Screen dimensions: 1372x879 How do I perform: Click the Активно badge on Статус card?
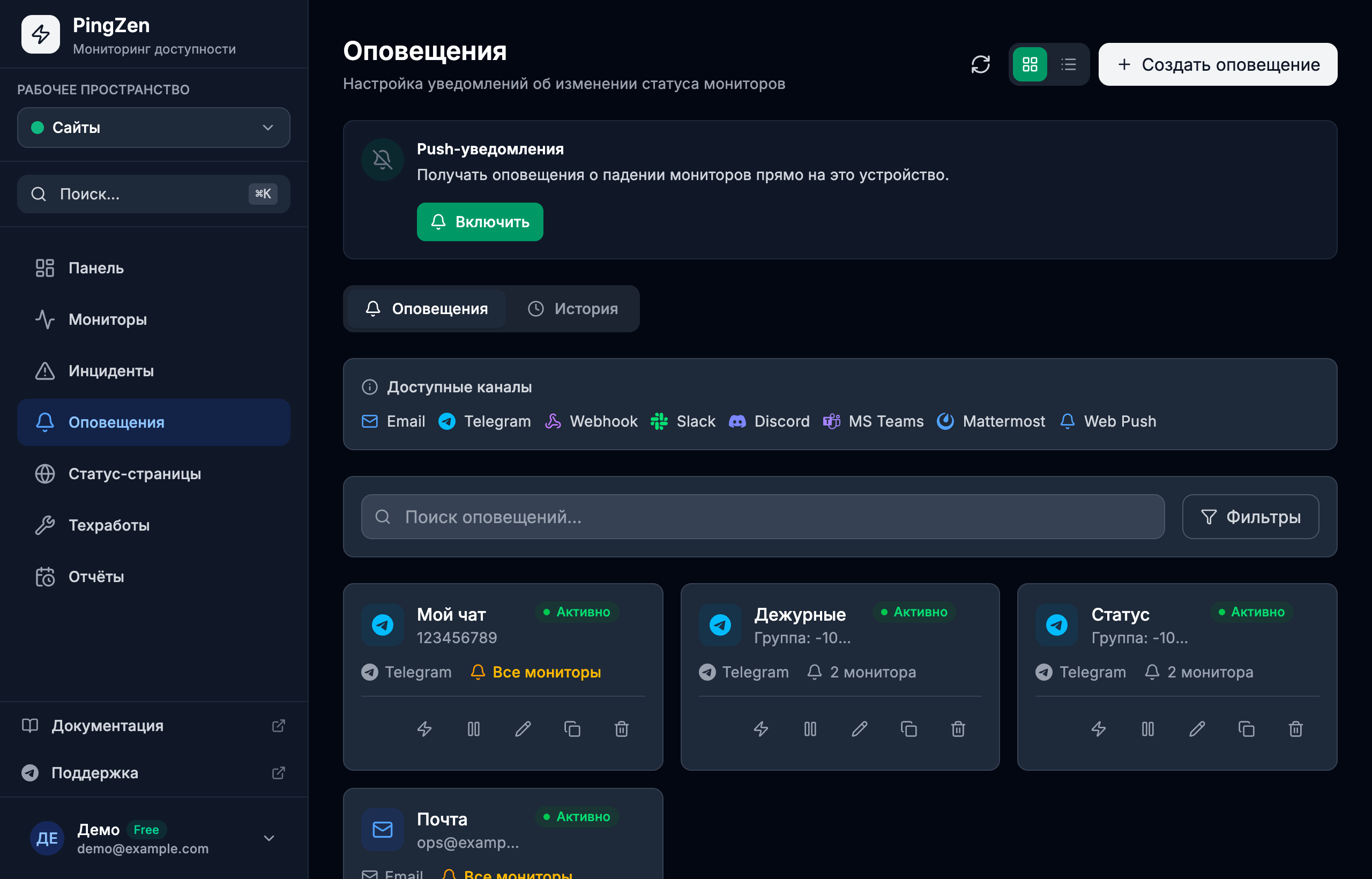pyautogui.click(x=1252, y=612)
